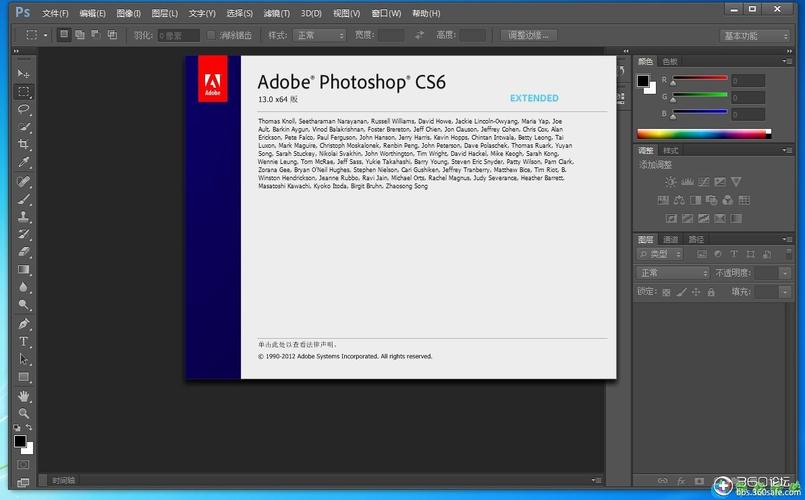
Task: Click the legal notice link on splash screen
Action: (x=298, y=344)
